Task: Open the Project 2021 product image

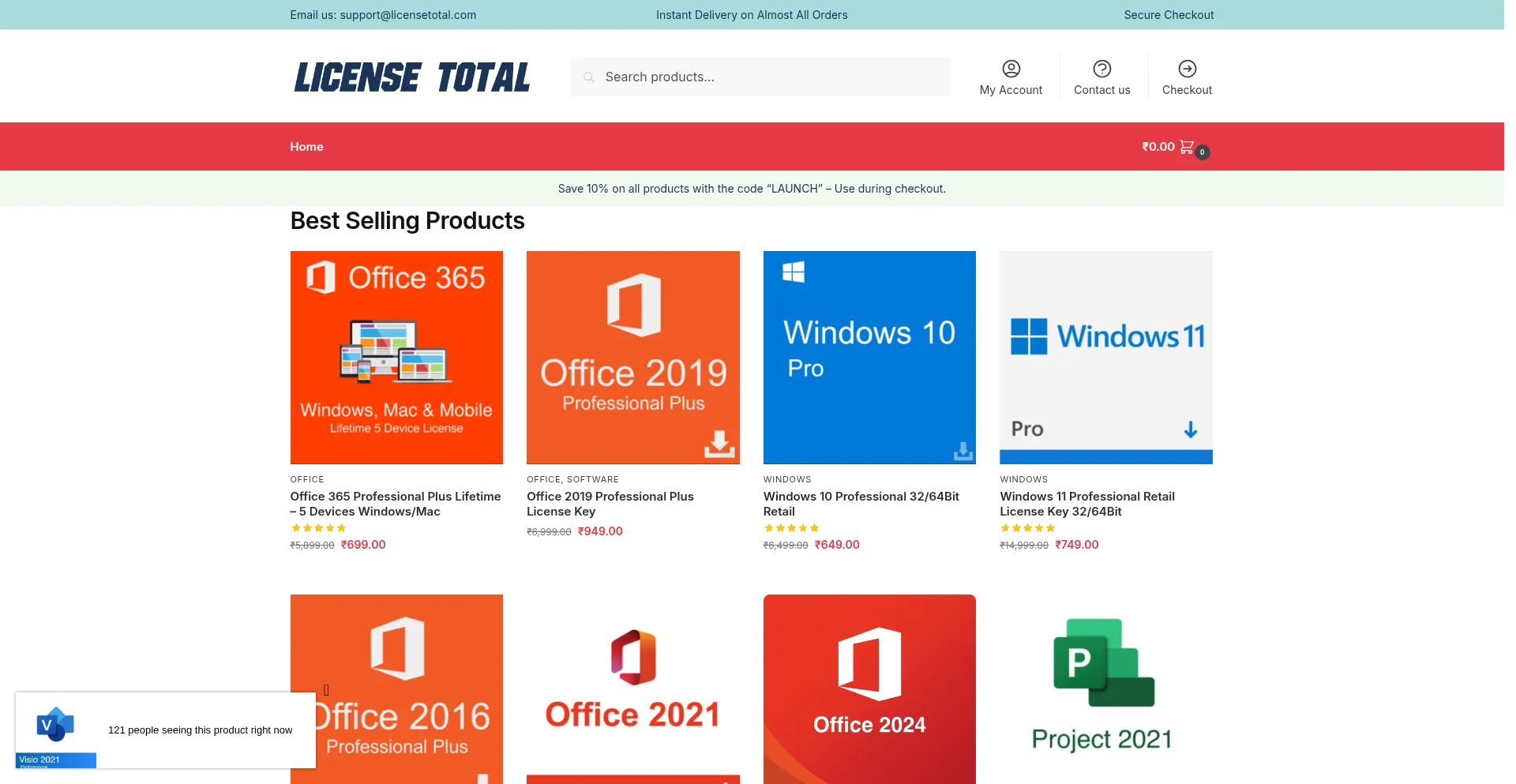Action: (1106, 689)
